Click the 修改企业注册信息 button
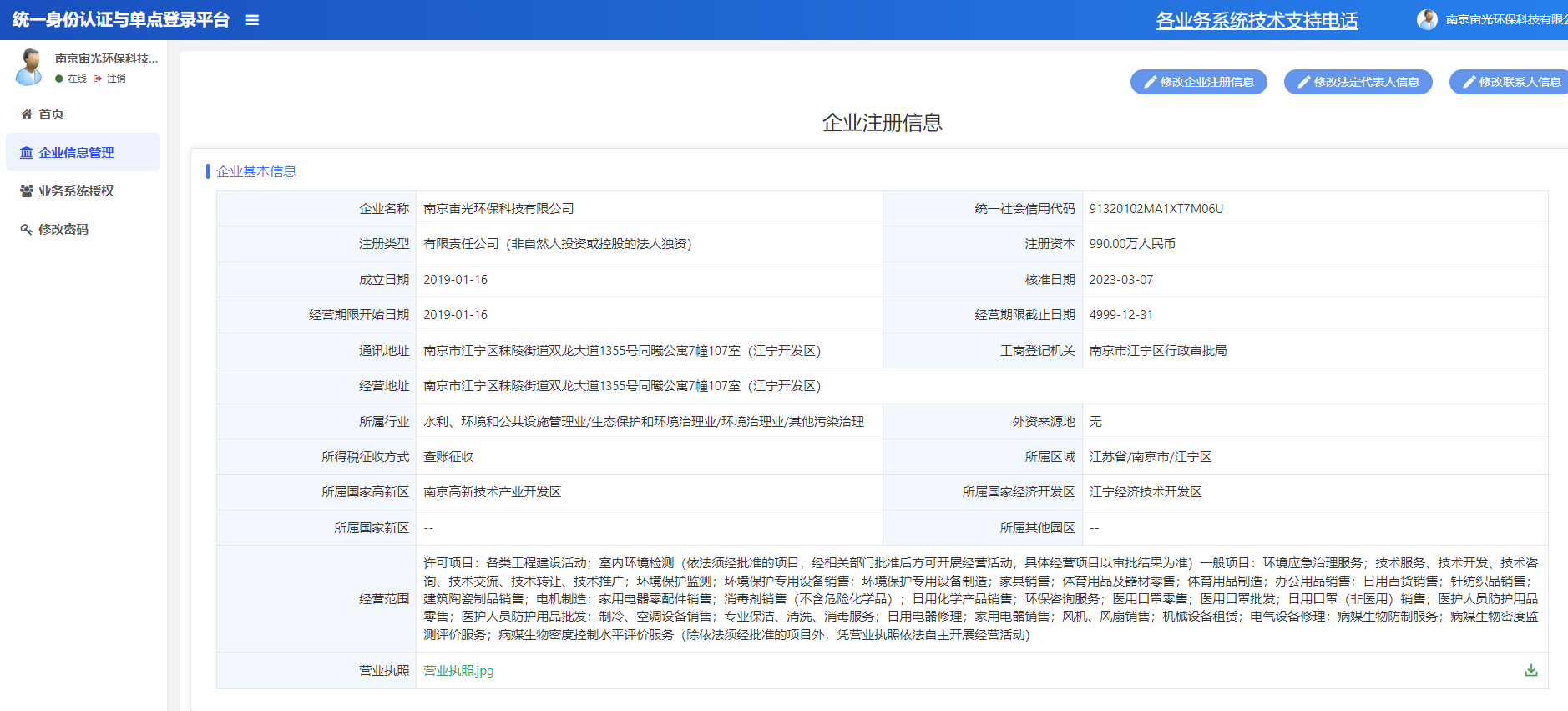Screen dimensions: 1568x711 (x=1198, y=82)
